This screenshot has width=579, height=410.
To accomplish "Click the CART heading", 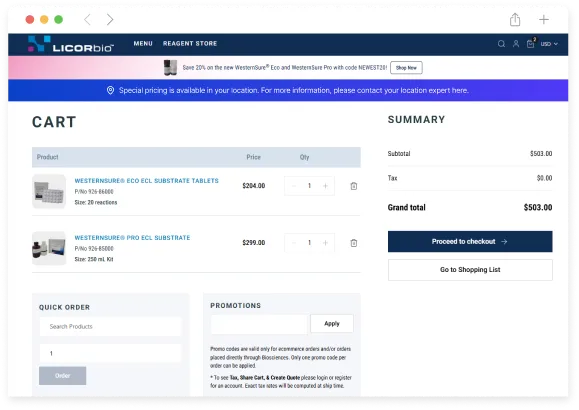I will point(54,122).
